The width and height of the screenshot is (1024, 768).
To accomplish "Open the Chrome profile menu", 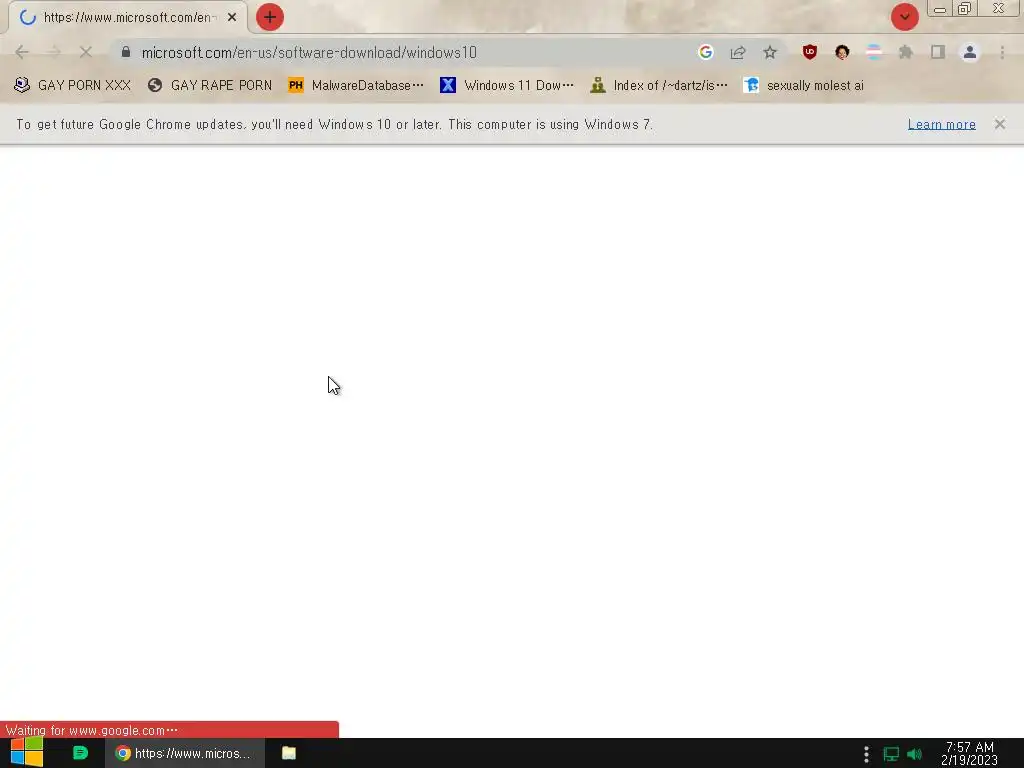I will click(970, 52).
